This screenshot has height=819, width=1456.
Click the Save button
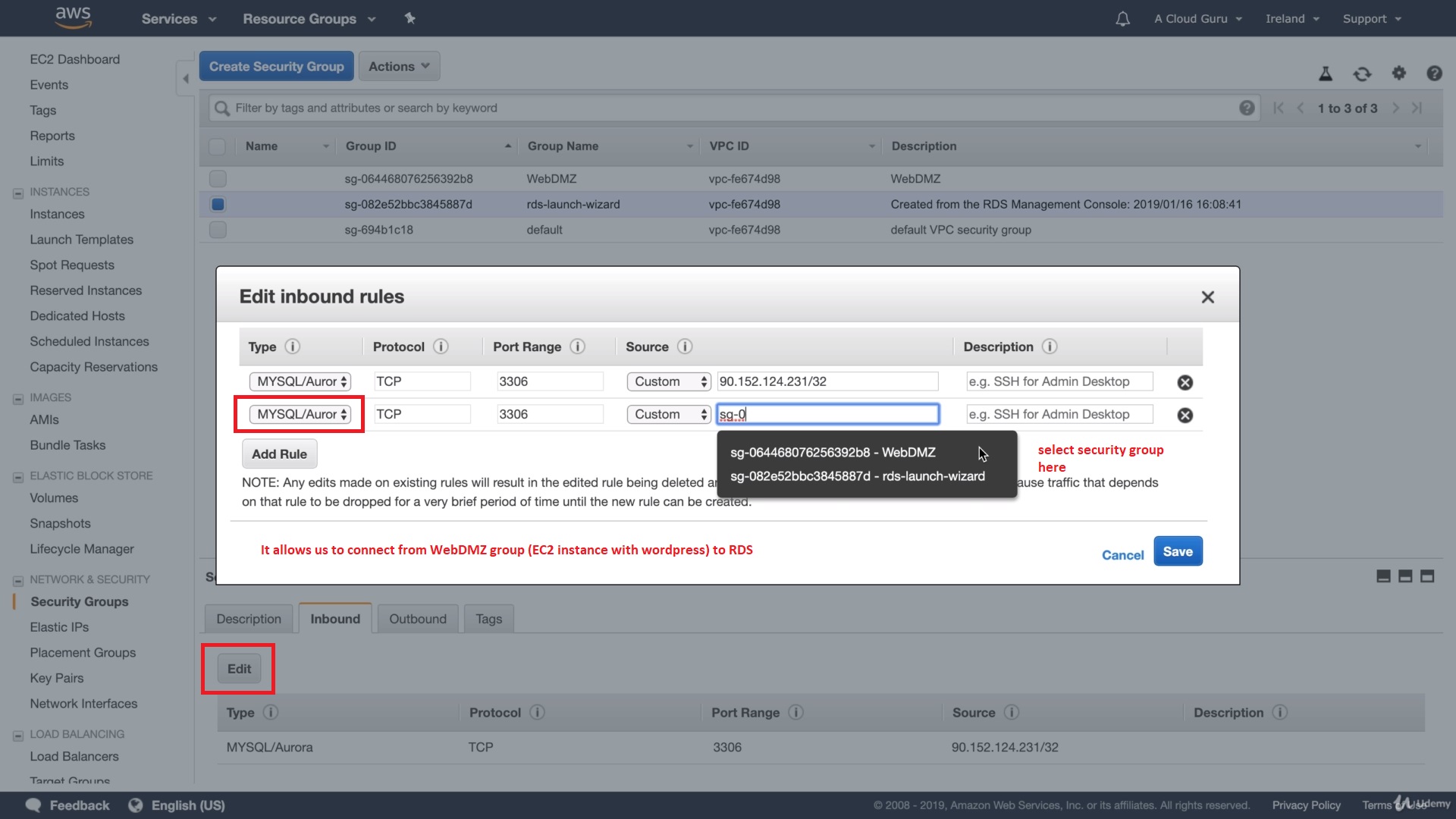click(1177, 551)
